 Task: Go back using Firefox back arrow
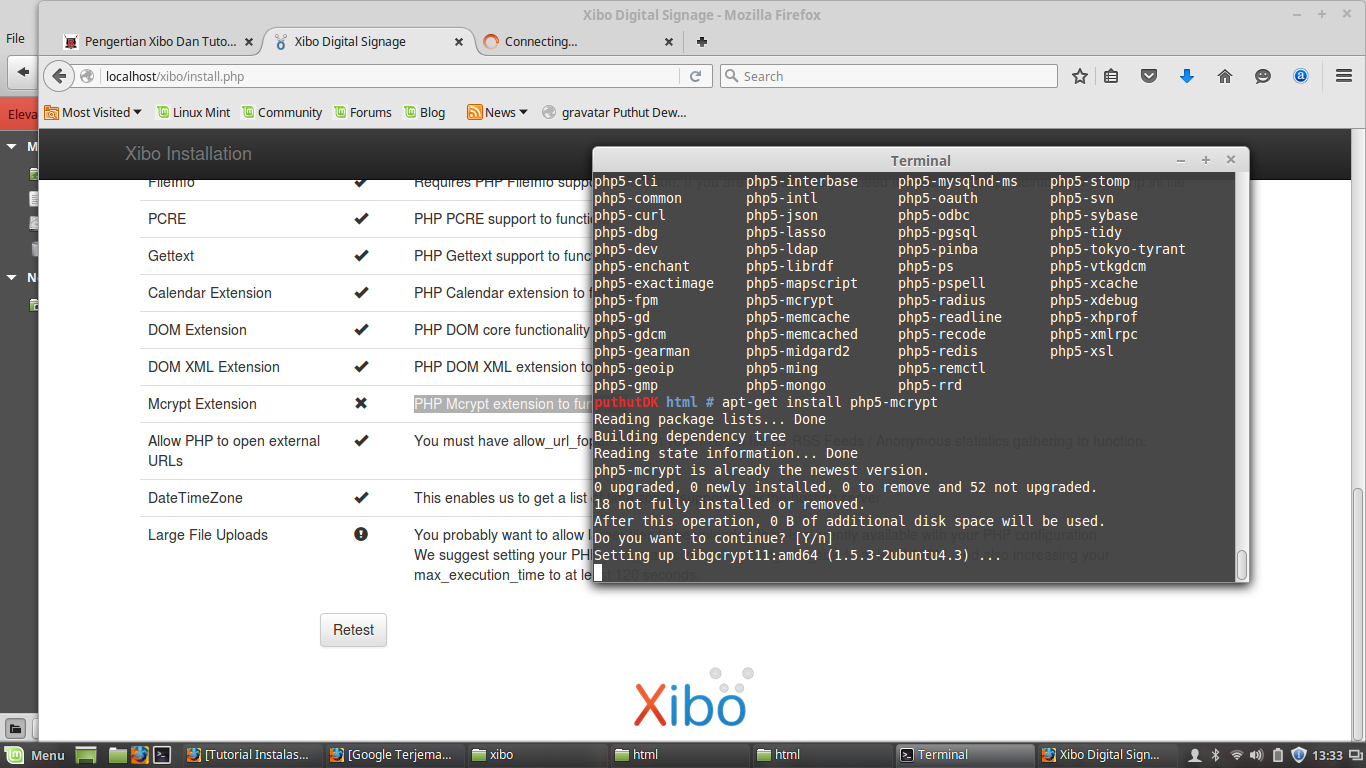[x=60, y=76]
